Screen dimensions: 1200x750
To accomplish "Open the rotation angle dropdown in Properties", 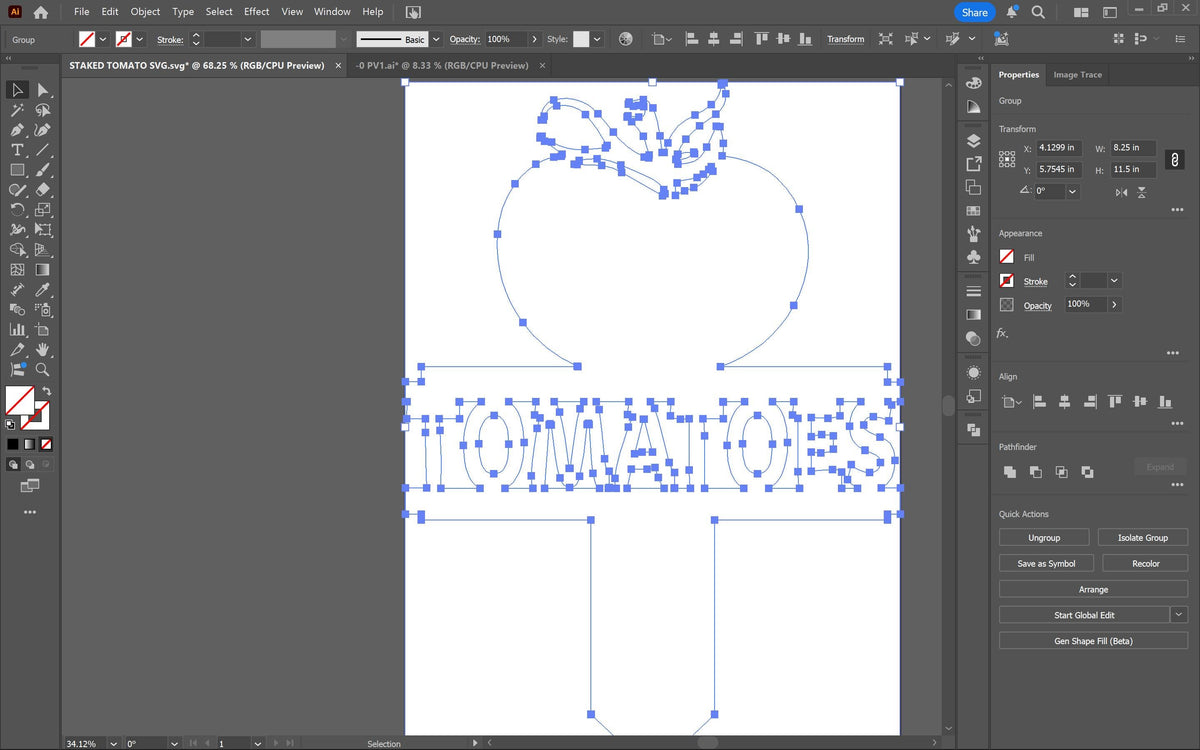I will tap(1073, 191).
